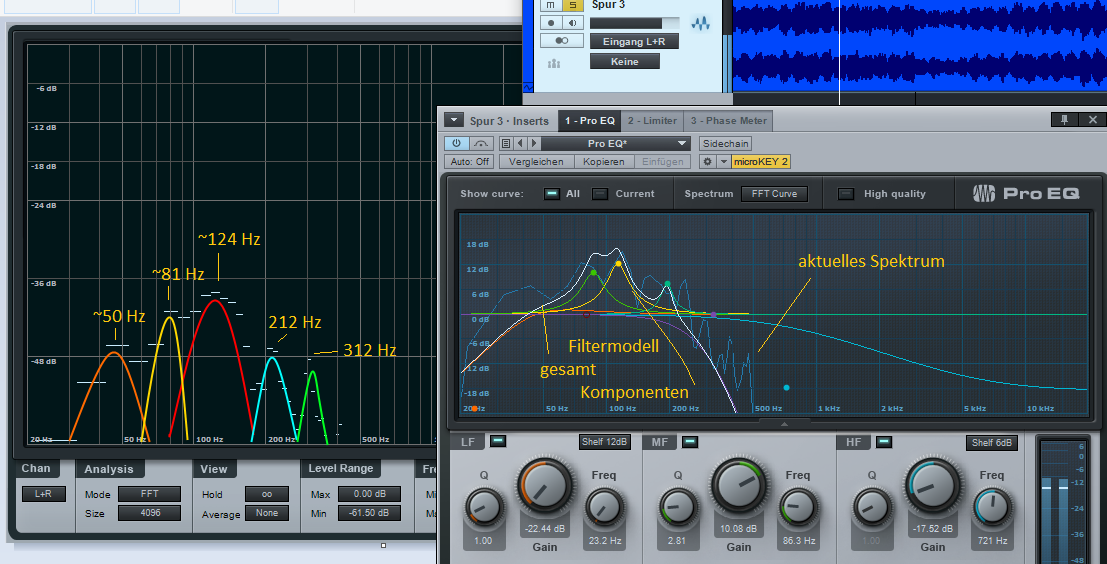
Task: Click the Kopieren button
Action: click(604, 162)
